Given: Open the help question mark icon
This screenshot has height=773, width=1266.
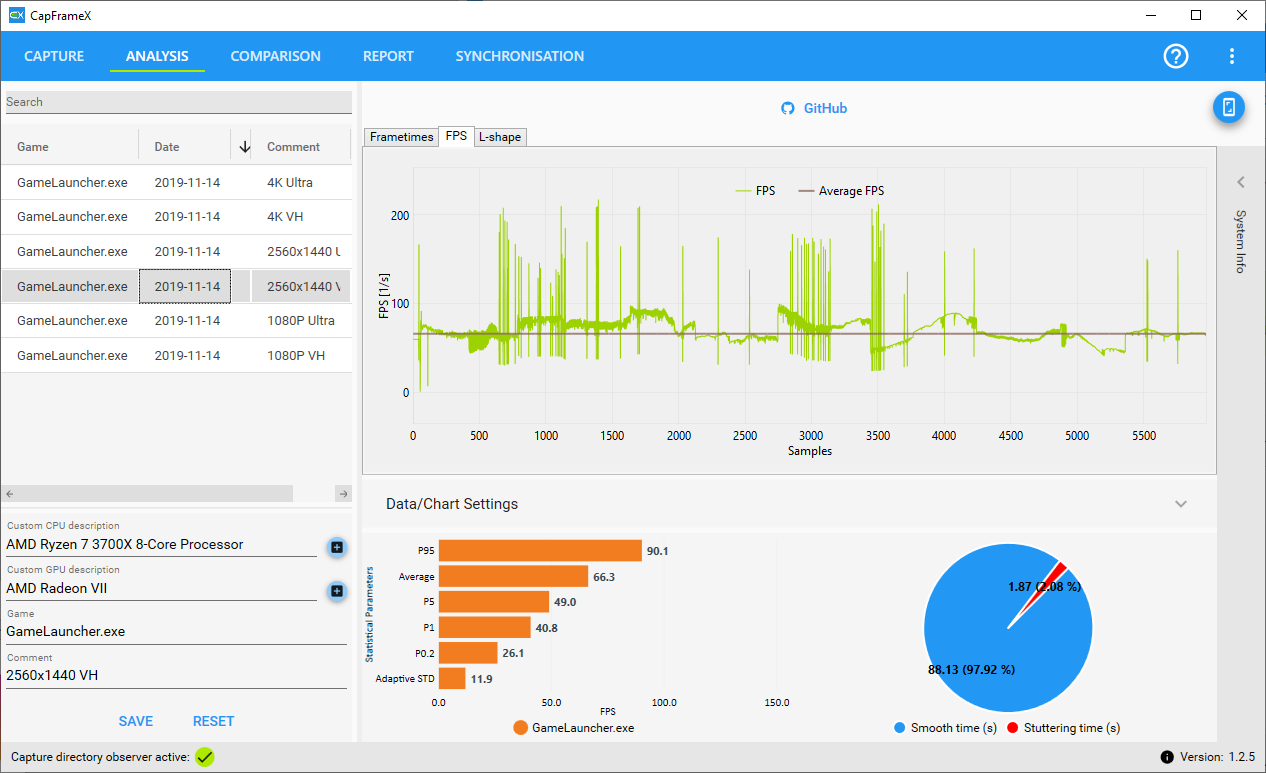Looking at the screenshot, I should [x=1176, y=56].
